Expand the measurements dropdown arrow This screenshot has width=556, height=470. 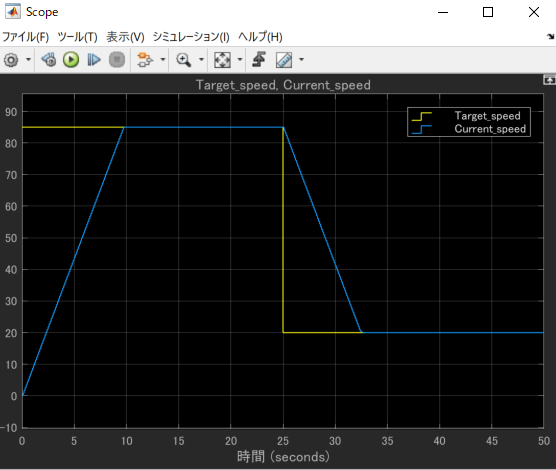(x=301, y=59)
